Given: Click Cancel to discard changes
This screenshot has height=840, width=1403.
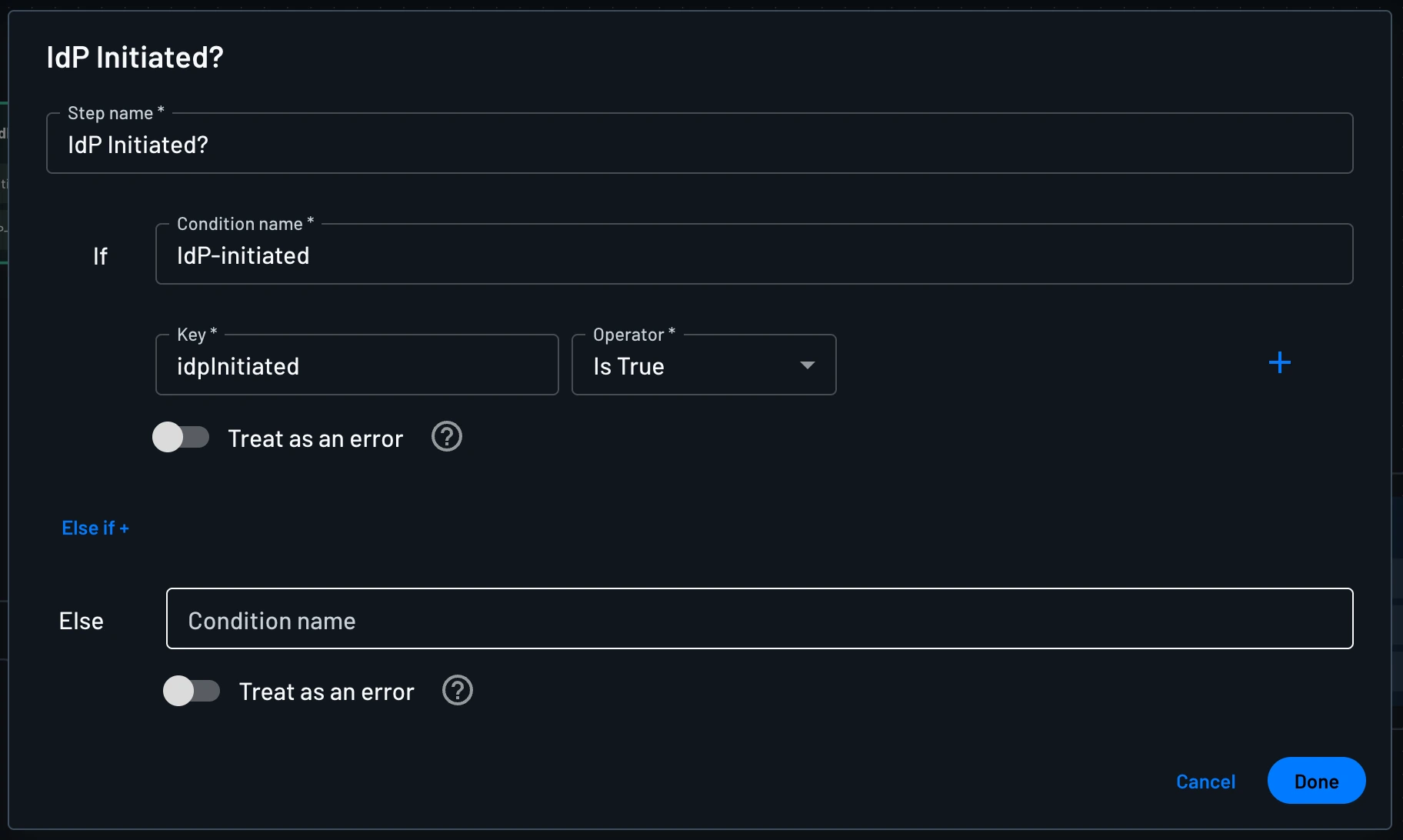Looking at the screenshot, I should click(1205, 781).
